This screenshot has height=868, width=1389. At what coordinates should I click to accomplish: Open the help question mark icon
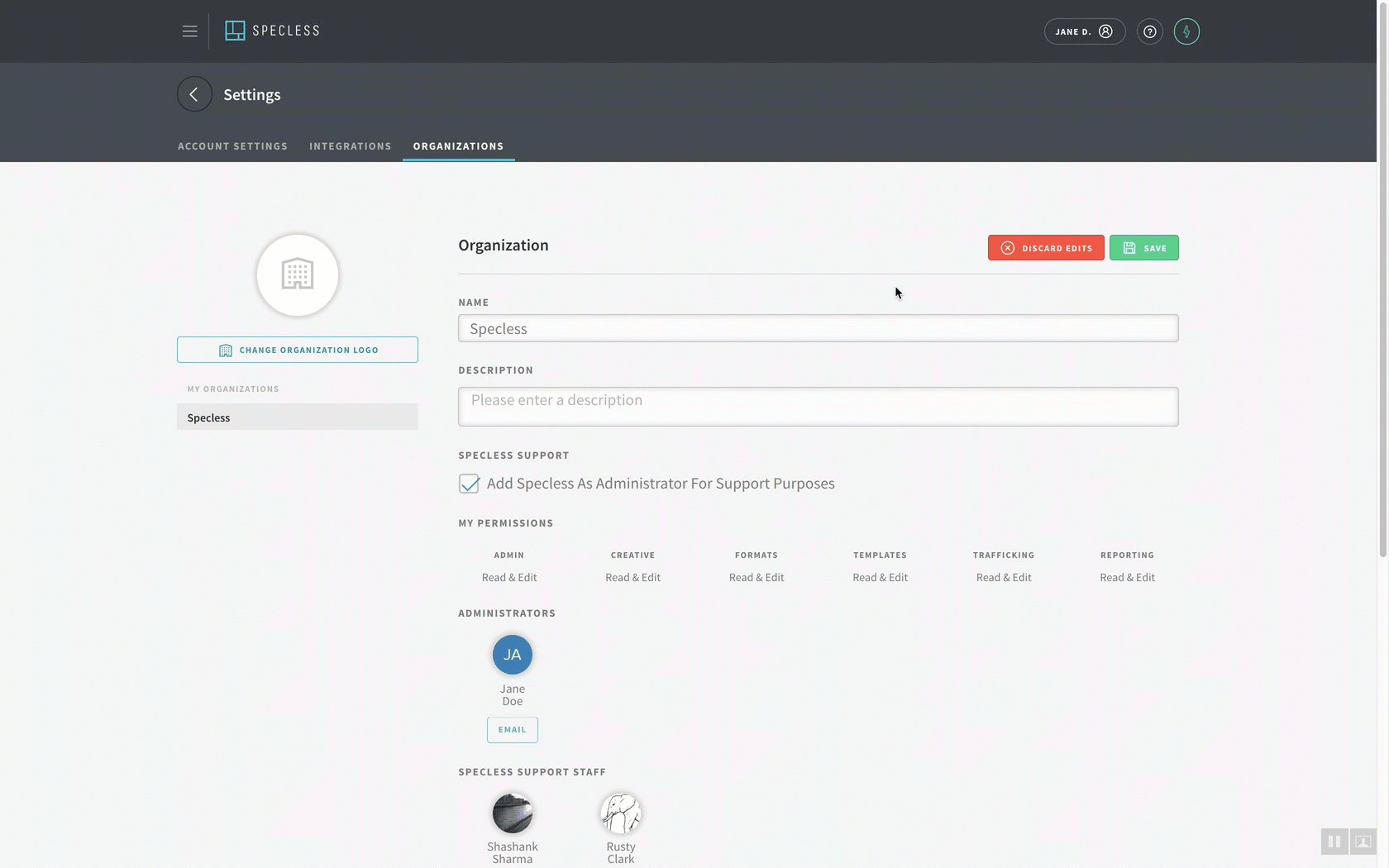1149,31
